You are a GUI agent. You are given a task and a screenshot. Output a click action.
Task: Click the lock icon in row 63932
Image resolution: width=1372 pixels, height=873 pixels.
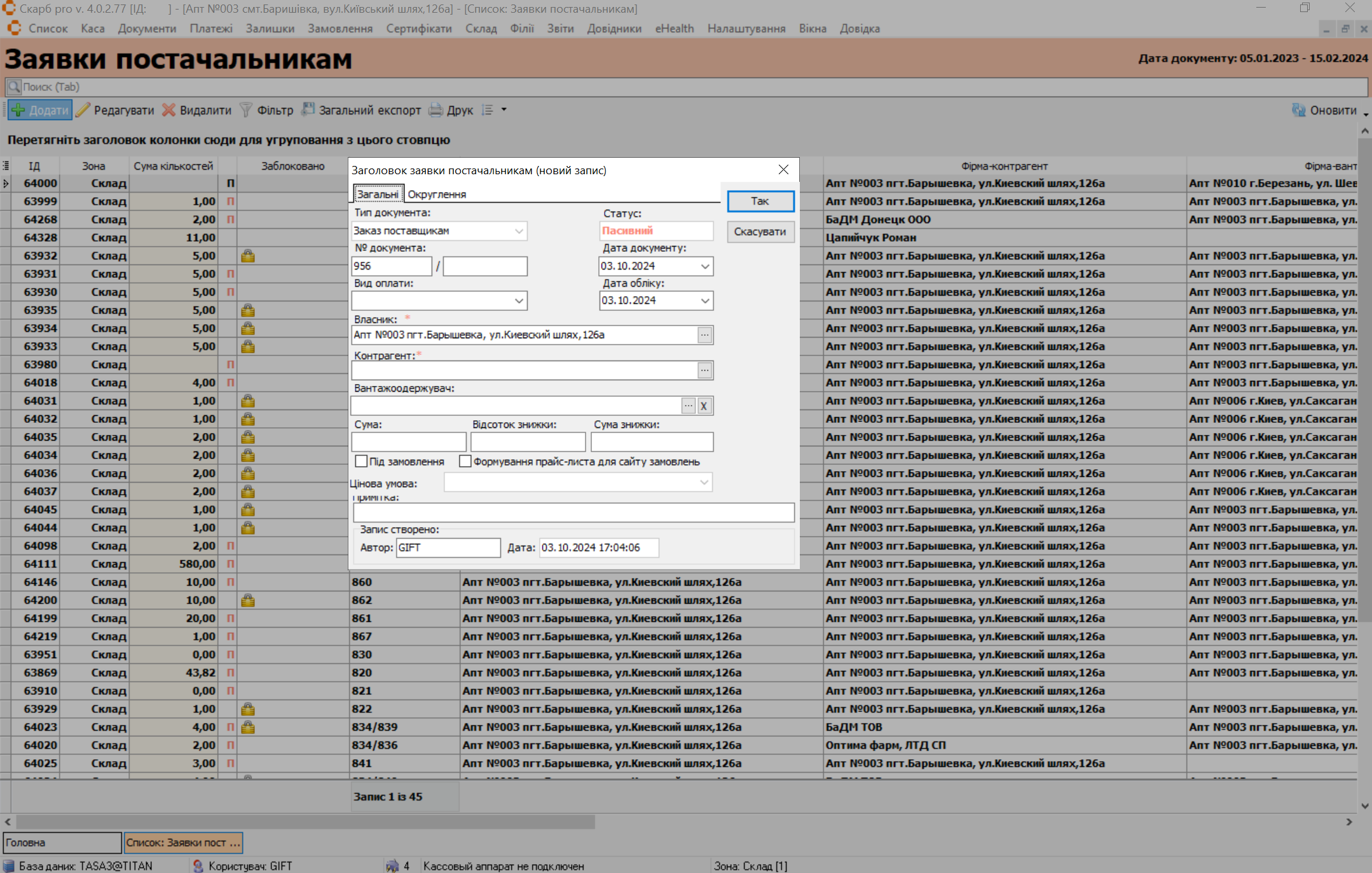(x=248, y=256)
